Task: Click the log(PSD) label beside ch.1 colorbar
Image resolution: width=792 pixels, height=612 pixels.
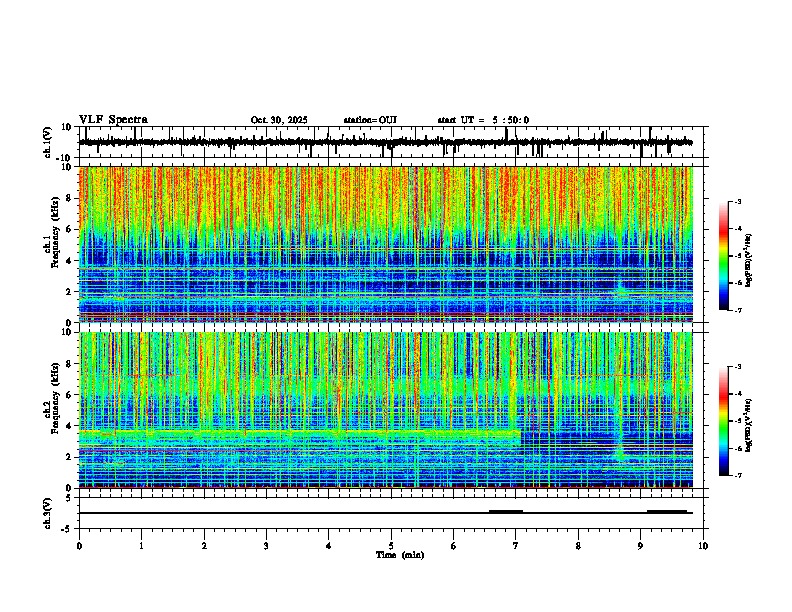Action: [x=749, y=260]
